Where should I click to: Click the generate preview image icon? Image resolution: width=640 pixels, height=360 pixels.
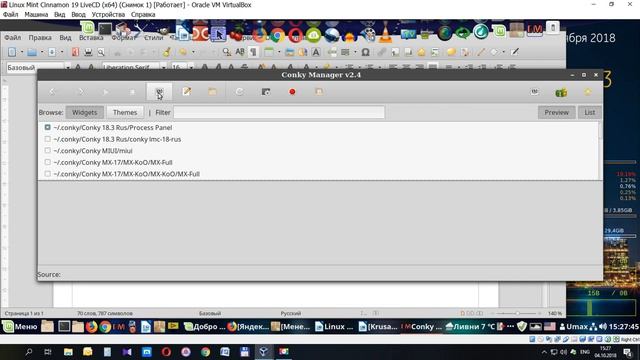(266, 92)
